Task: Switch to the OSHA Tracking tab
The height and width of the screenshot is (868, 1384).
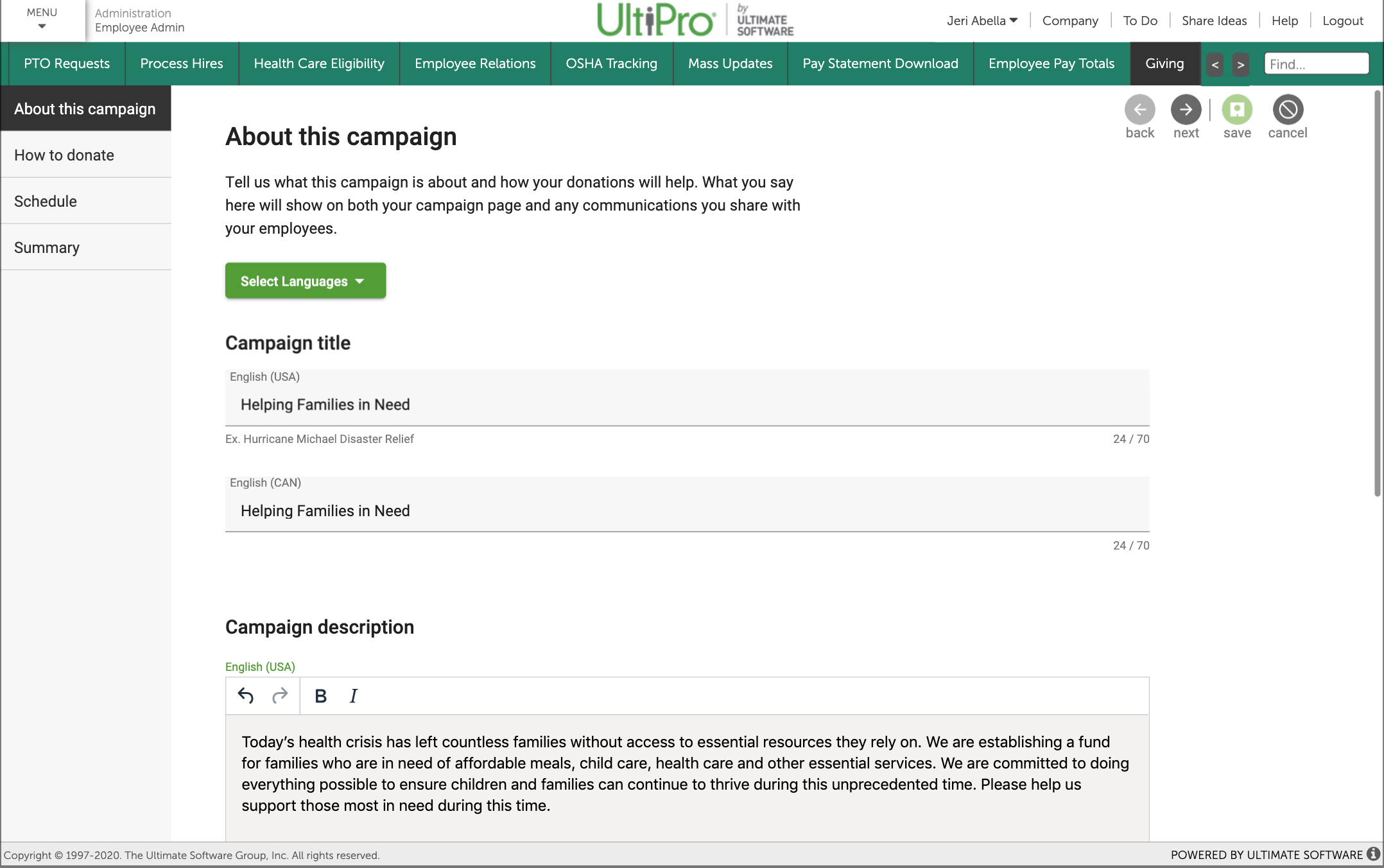Action: coord(610,64)
